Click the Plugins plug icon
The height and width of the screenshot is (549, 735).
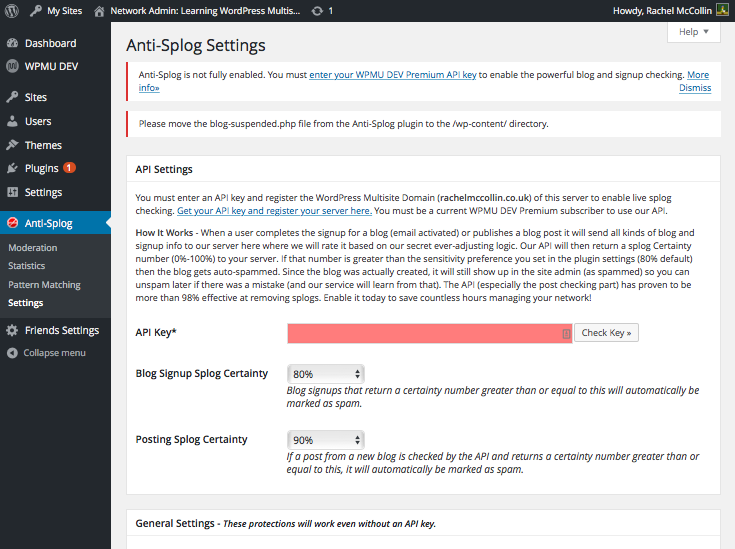click(13, 168)
